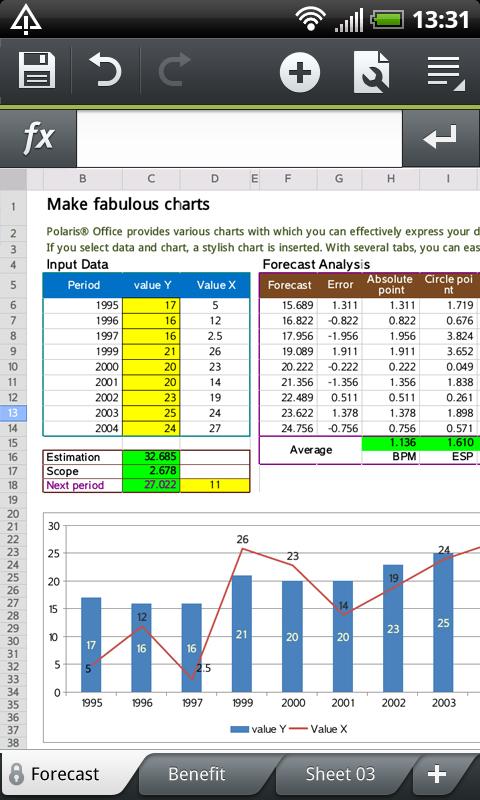
Task: Open the Insert plus circle button
Action: (x=300, y=71)
